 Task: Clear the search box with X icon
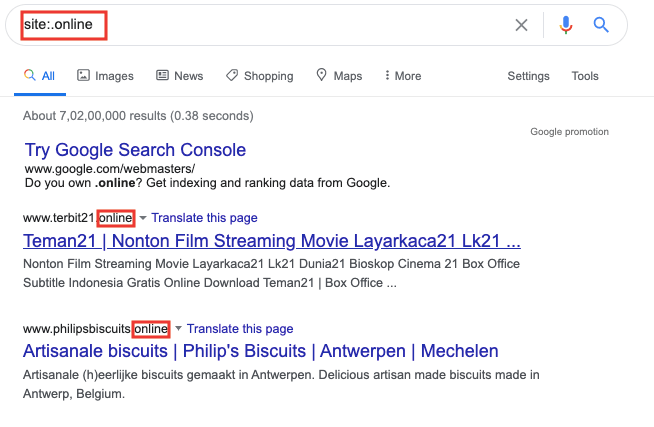[x=521, y=25]
